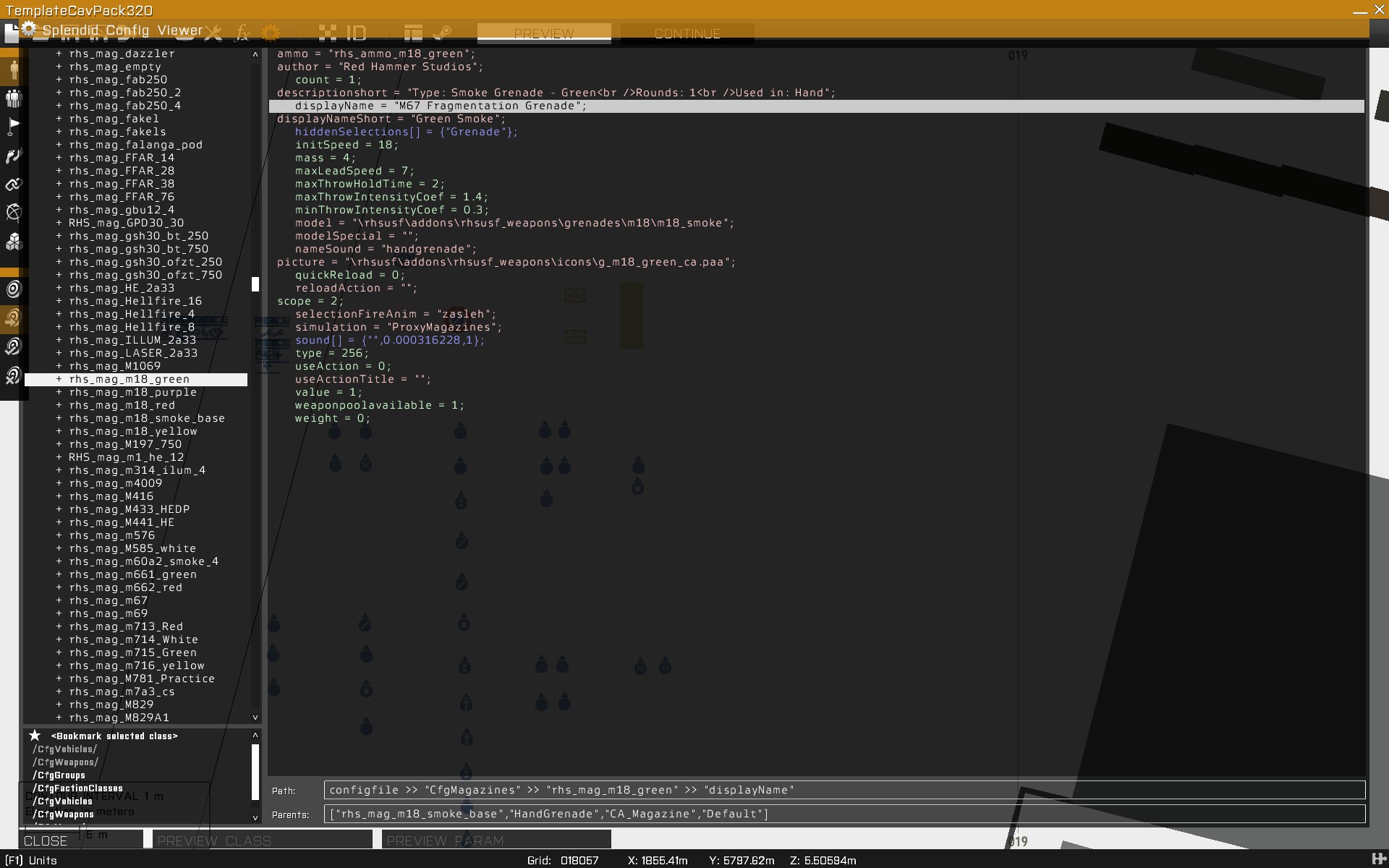
Task: Select the stacked cubes modules icon
Action: tap(14, 242)
